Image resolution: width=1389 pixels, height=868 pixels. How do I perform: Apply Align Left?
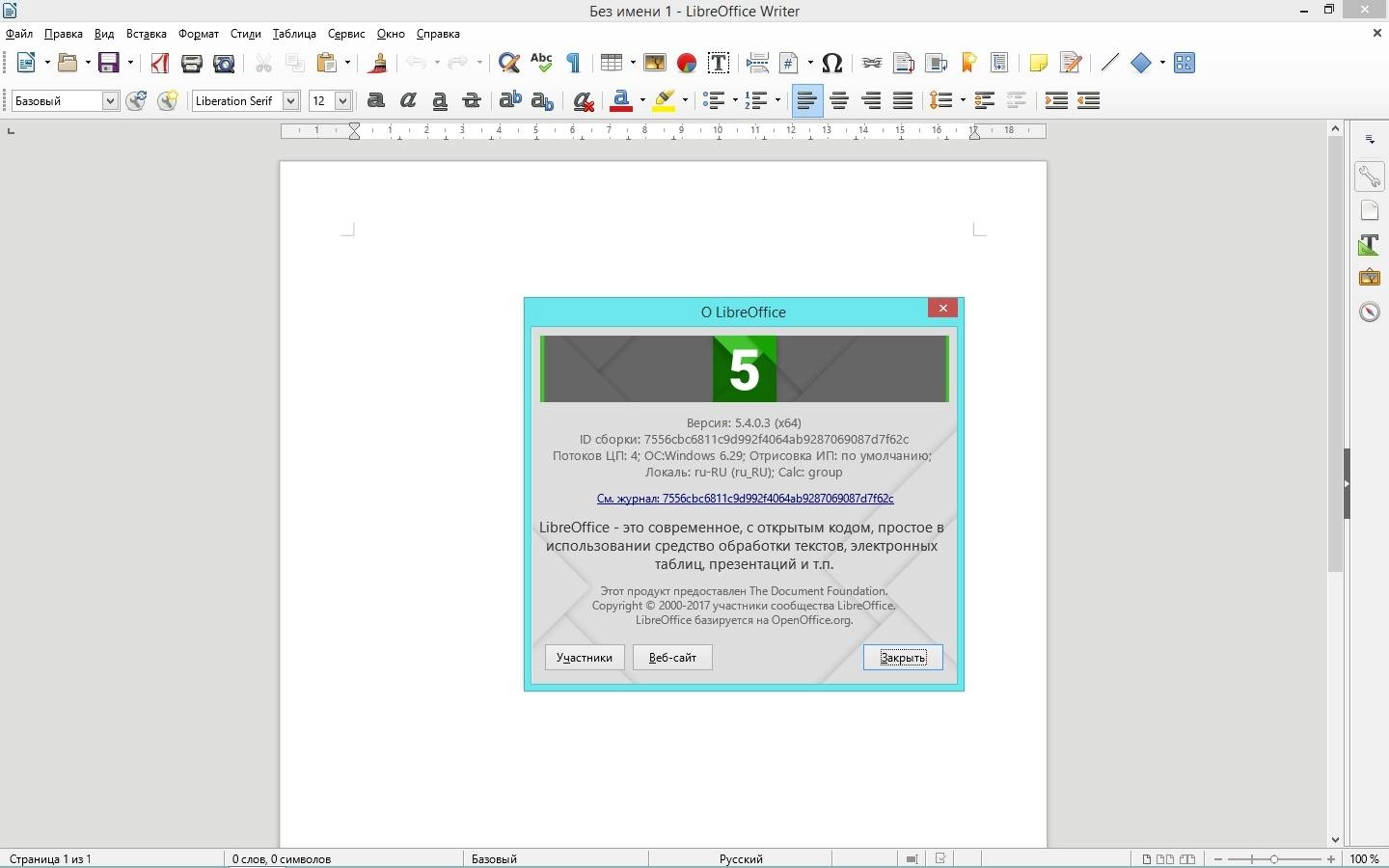pyautogui.click(x=807, y=100)
